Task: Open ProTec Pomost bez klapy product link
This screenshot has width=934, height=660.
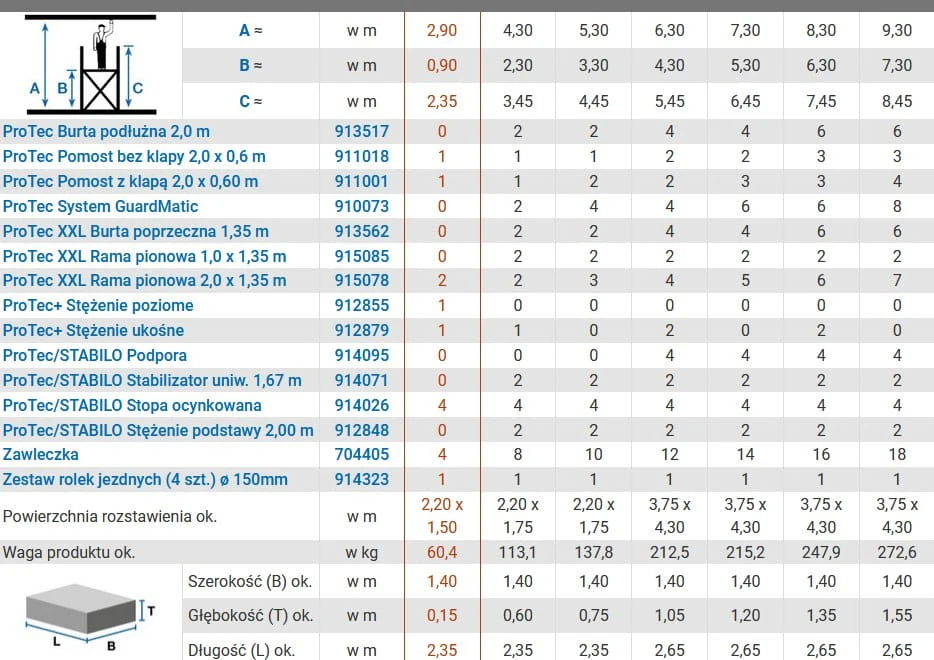Action: pyautogui.click(x=134, y=157)
